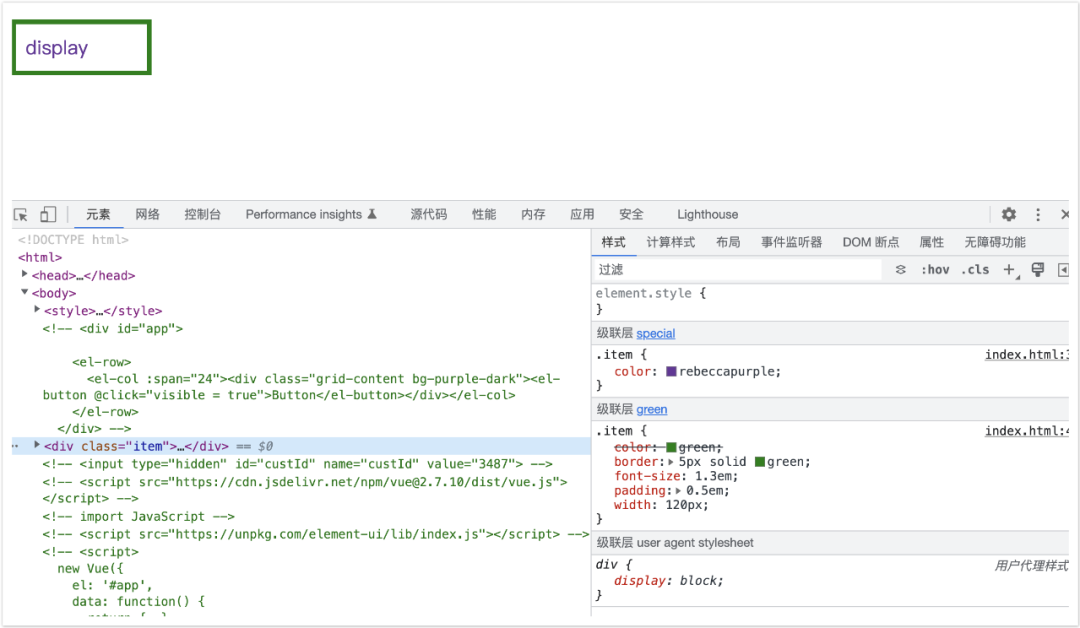Toggle the device toolbar icon
This screenshot has width=1080, height=628.
(48, 215)
